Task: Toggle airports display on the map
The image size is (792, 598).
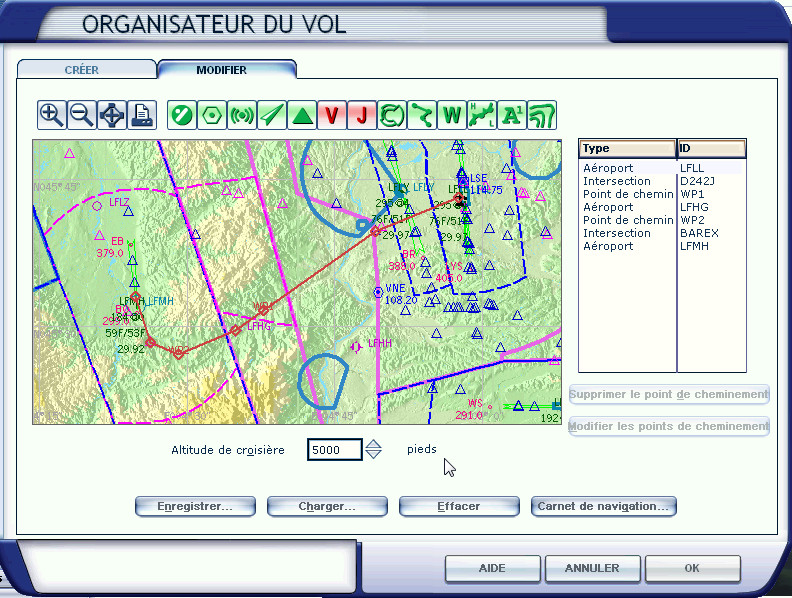Action: pyautogui.click(x=181, y=115)
